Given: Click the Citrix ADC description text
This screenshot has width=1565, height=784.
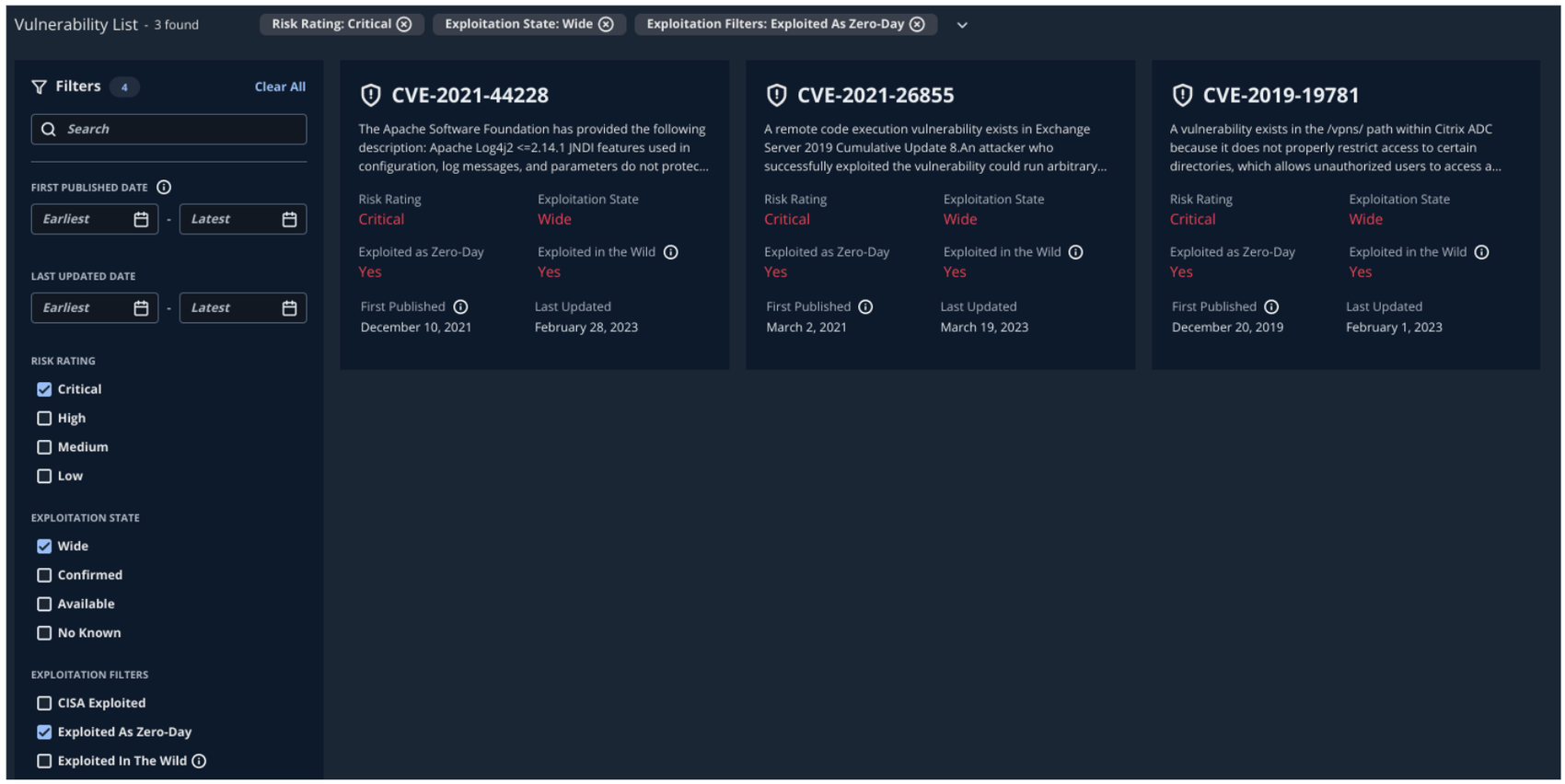Looking at the screenshot, I should [1336, 147].
